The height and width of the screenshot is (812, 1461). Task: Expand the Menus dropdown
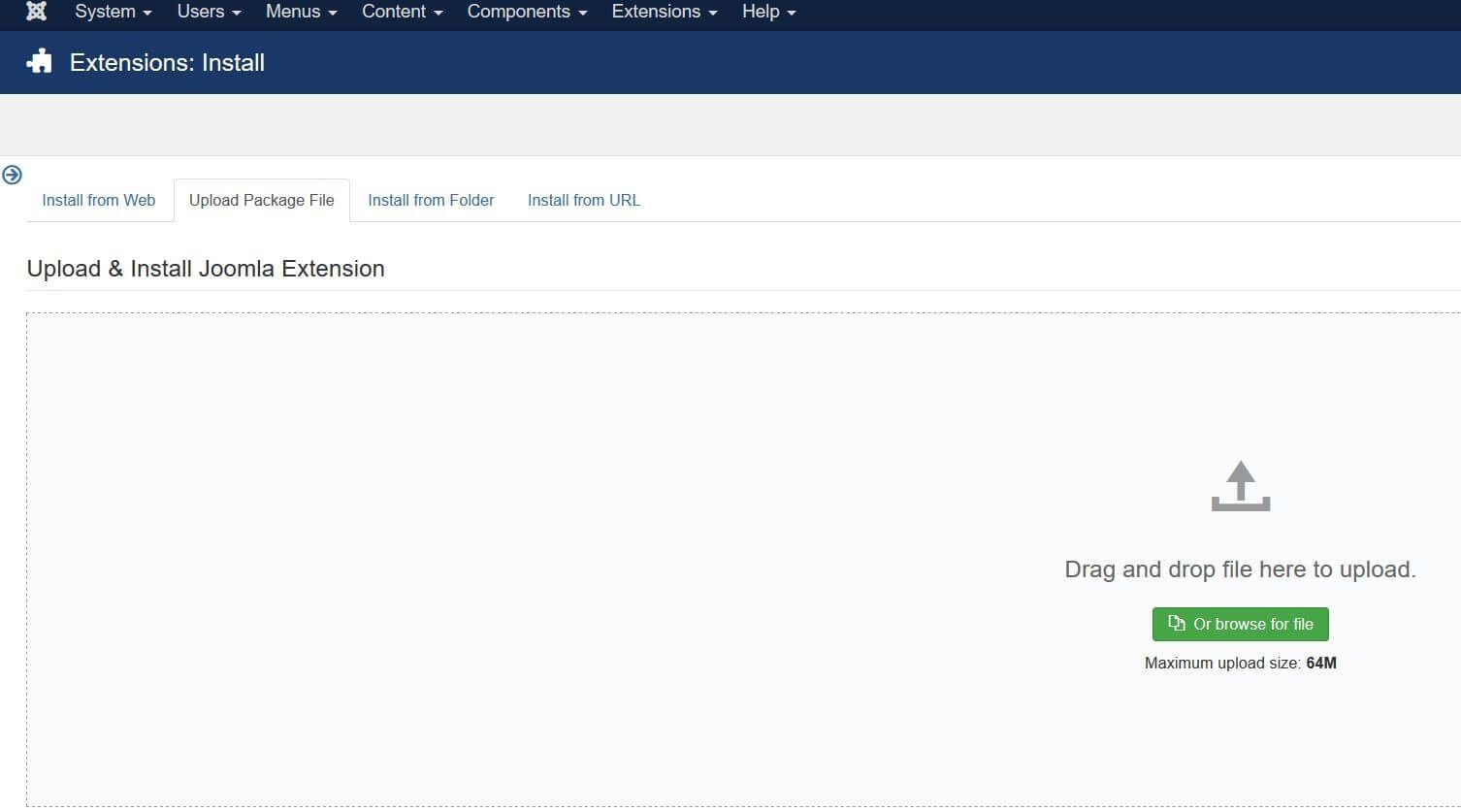tap(301, 12)
